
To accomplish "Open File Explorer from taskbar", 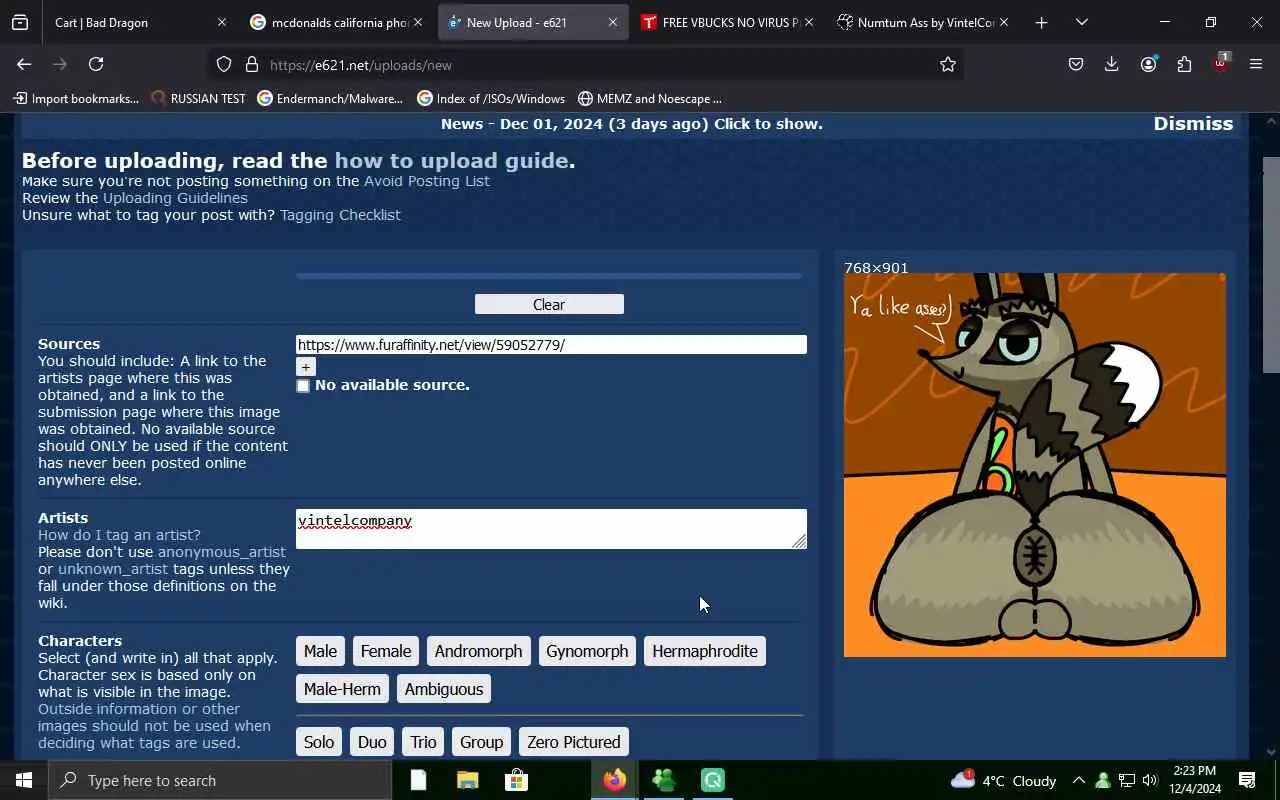I will [467, 780].
